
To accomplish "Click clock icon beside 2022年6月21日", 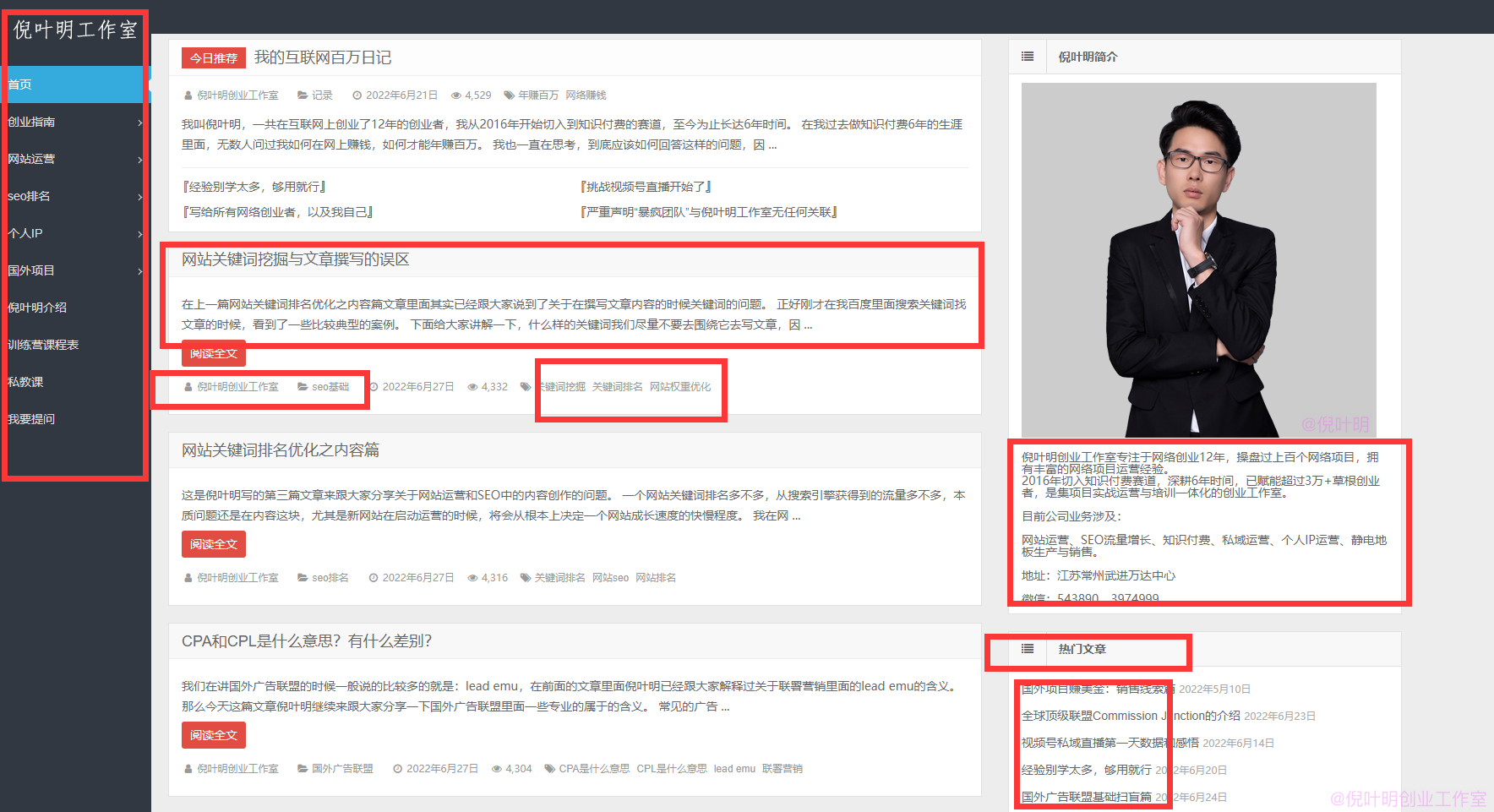I will tap(357, 95).
